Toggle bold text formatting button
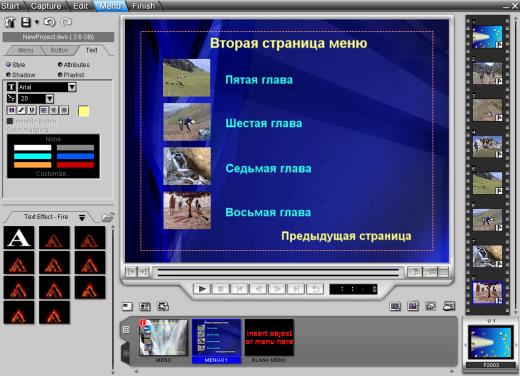The height and width of the screenshot is (376, 520). (11, 110)
